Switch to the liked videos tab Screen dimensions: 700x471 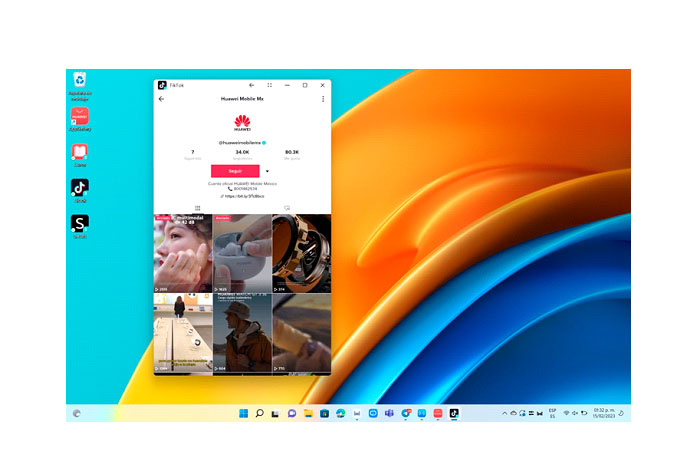(x=287, y=208)
